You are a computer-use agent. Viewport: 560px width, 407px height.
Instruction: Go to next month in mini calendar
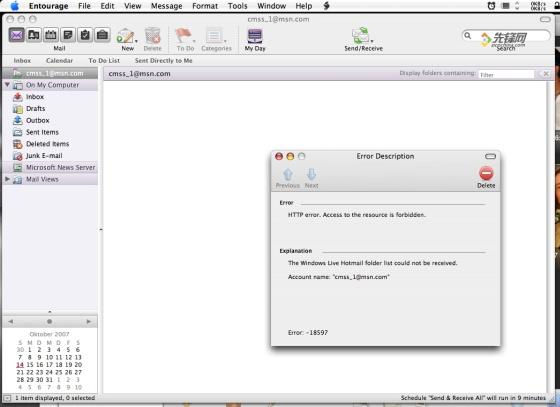(x=89, y=322)
